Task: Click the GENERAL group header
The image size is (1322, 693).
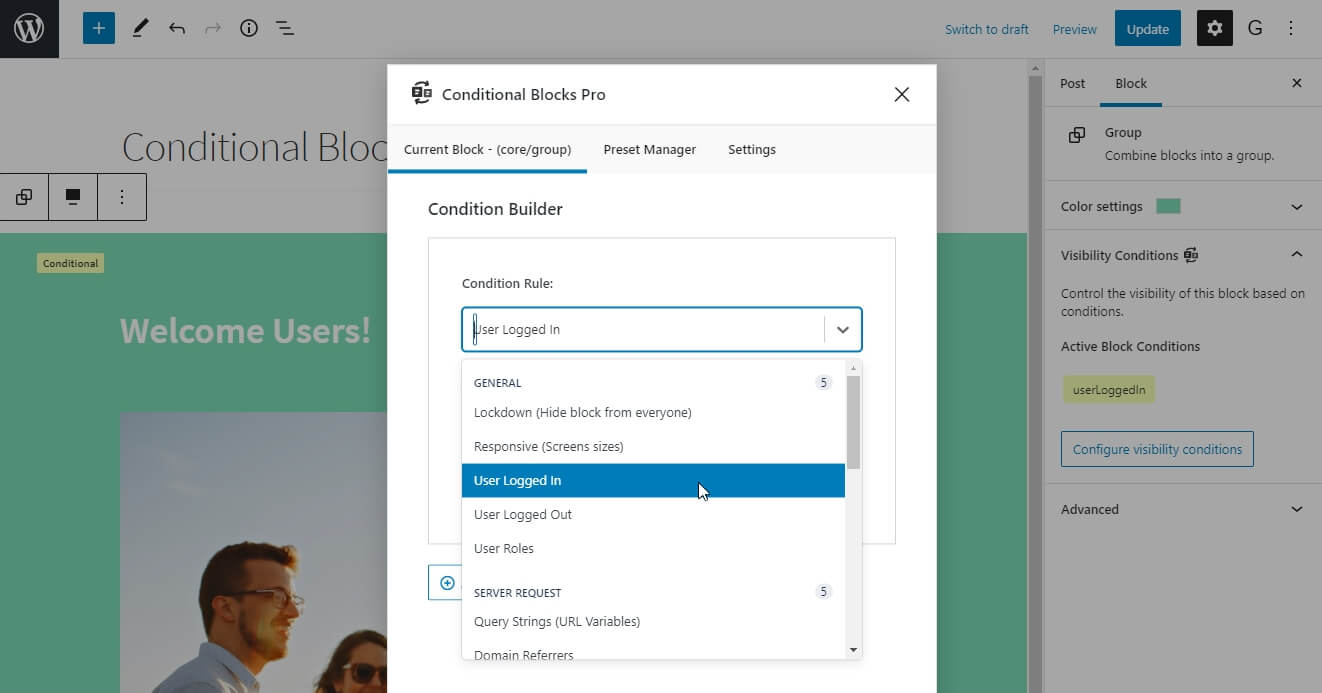Action: pyautogui.click(x=497, y=383)
